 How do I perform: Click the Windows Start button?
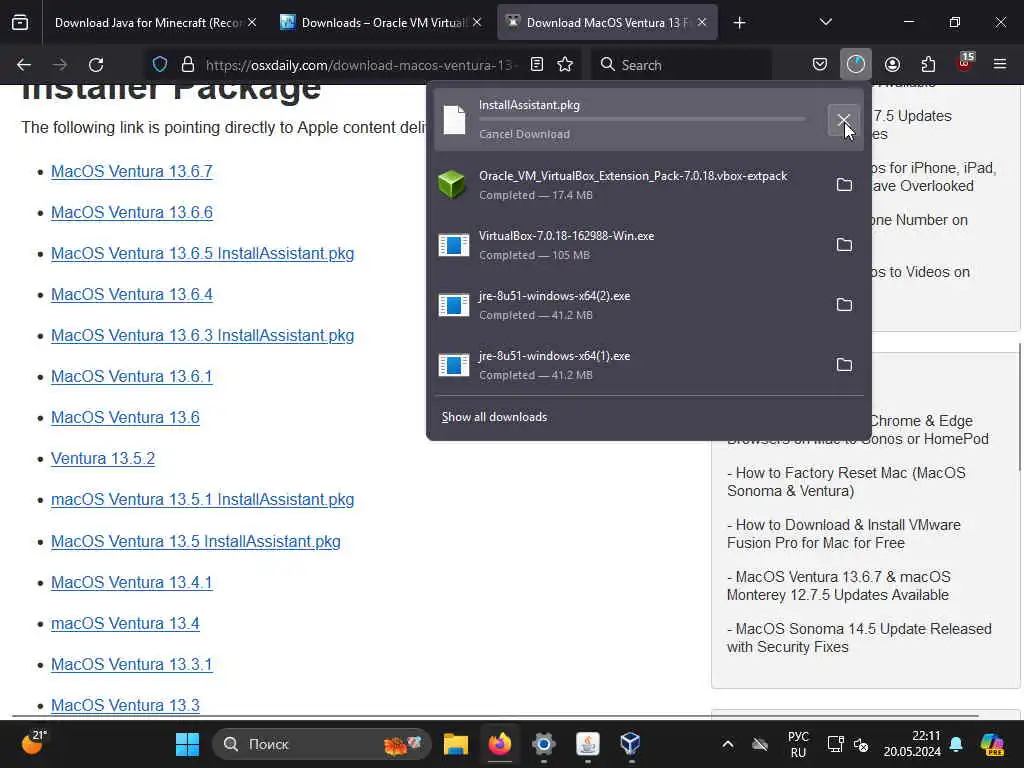coord(187,744)
